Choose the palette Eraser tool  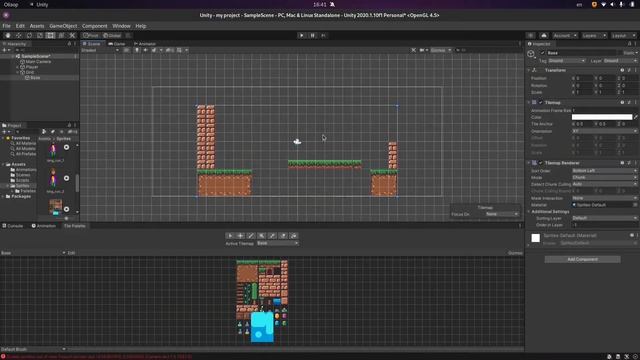pyautogui.click(x=283, y=236)
